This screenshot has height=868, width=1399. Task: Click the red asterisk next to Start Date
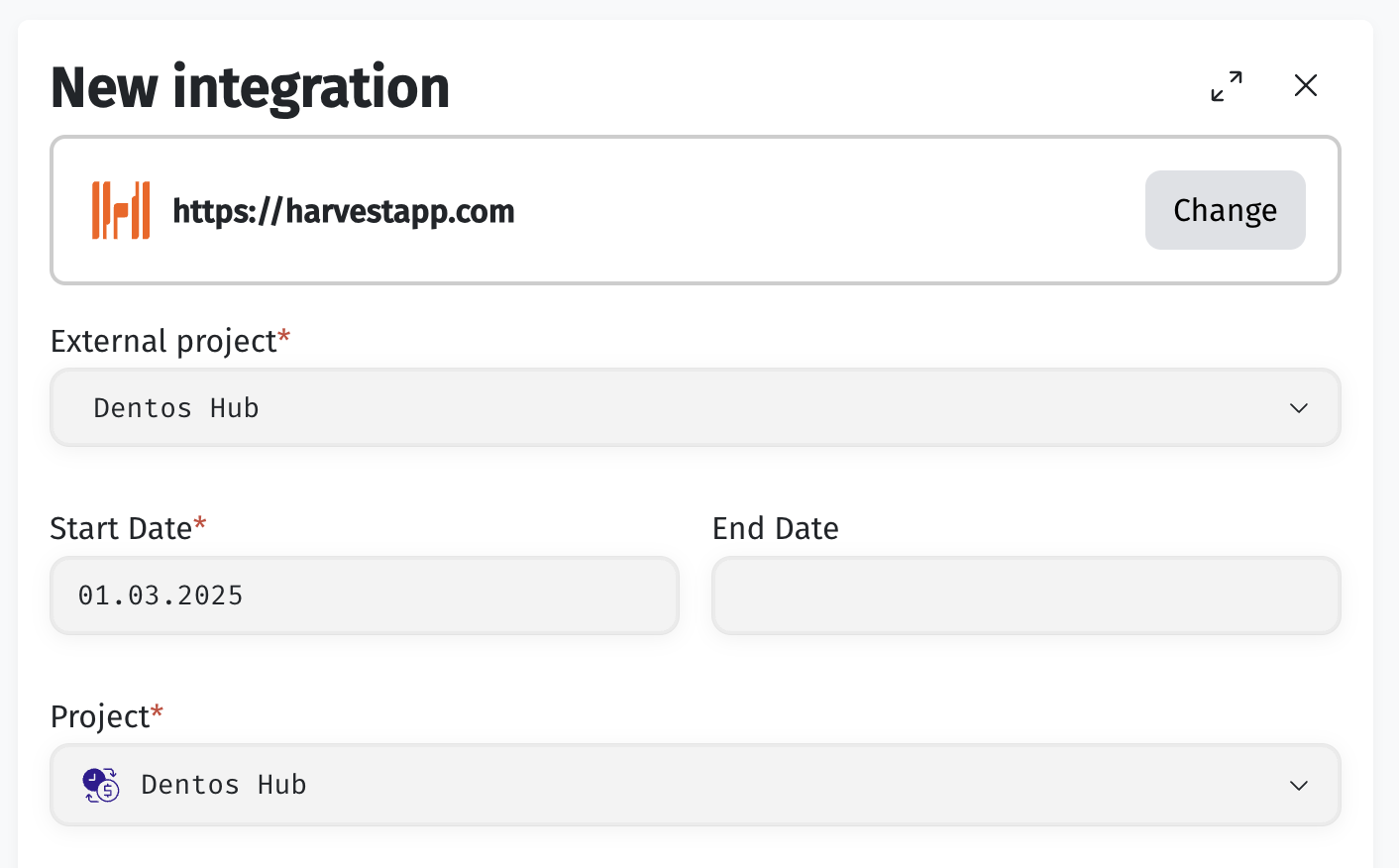[200, 522]
